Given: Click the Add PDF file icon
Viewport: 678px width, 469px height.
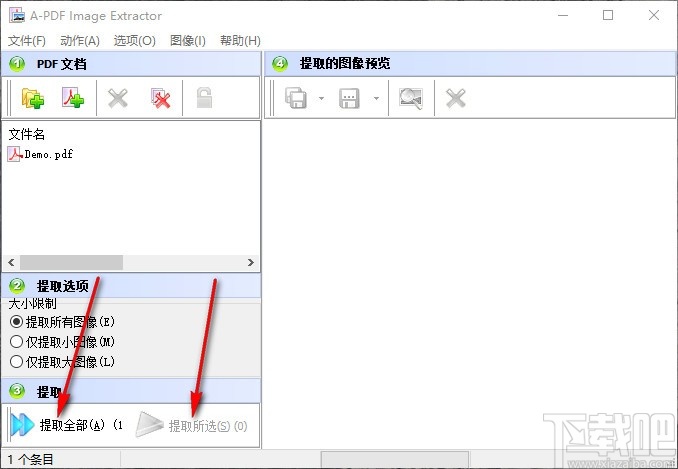Looking at the screenshot, I should coord(73,98).
